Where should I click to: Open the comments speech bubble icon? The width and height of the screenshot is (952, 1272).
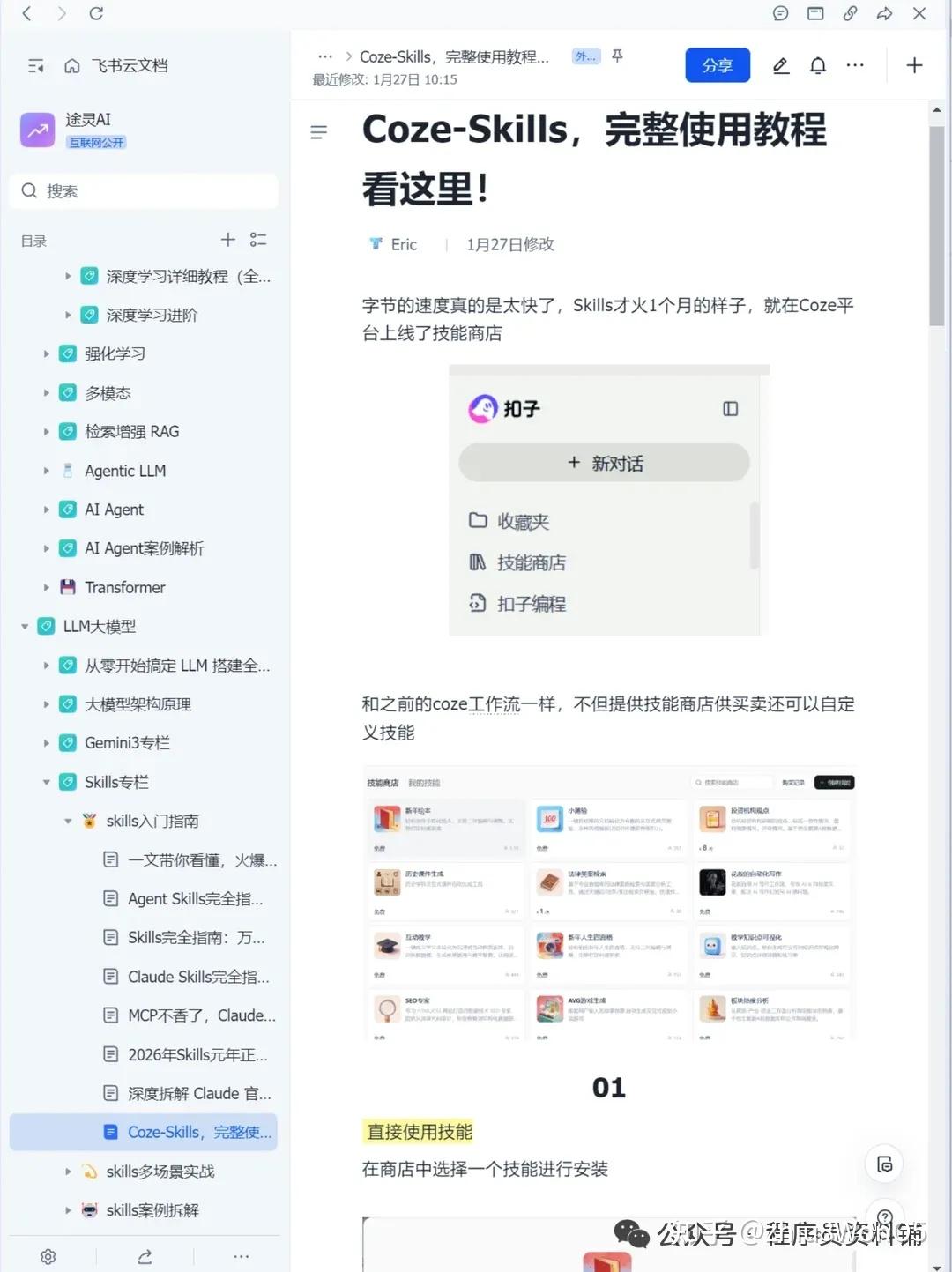pos(780,13)
